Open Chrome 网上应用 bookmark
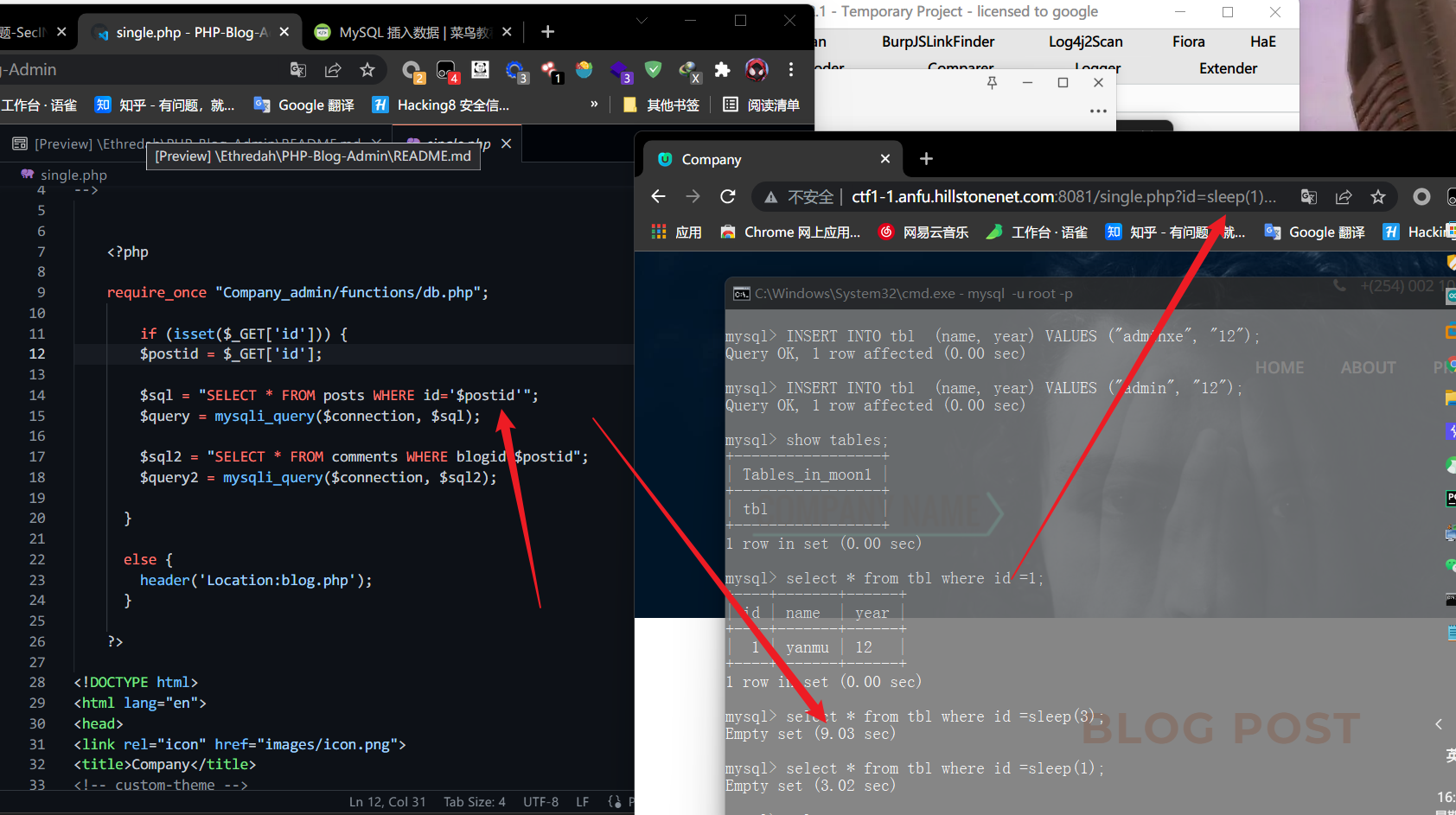 coord(790,232)
